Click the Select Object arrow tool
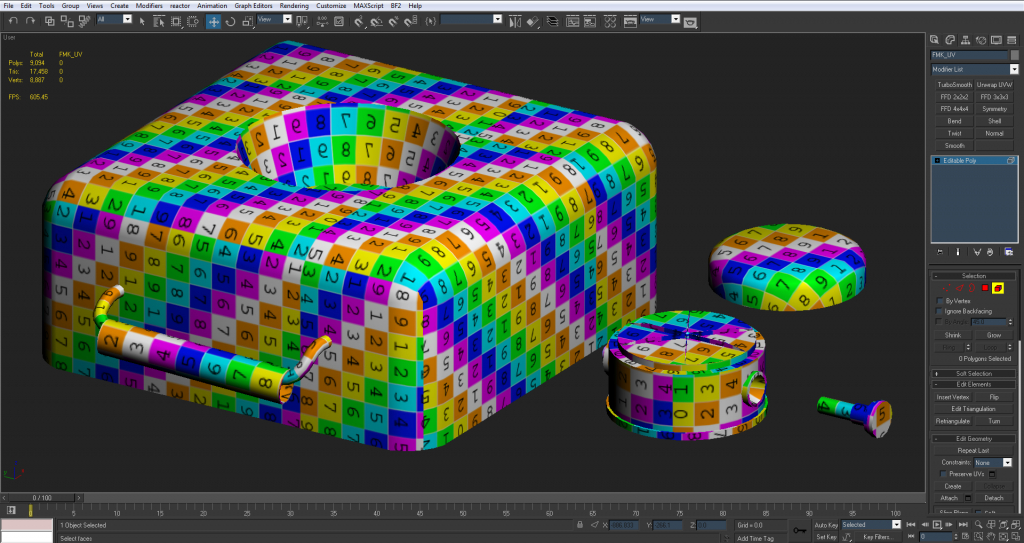Viewport: 1024px width, 543px height. tap(144, 20)
